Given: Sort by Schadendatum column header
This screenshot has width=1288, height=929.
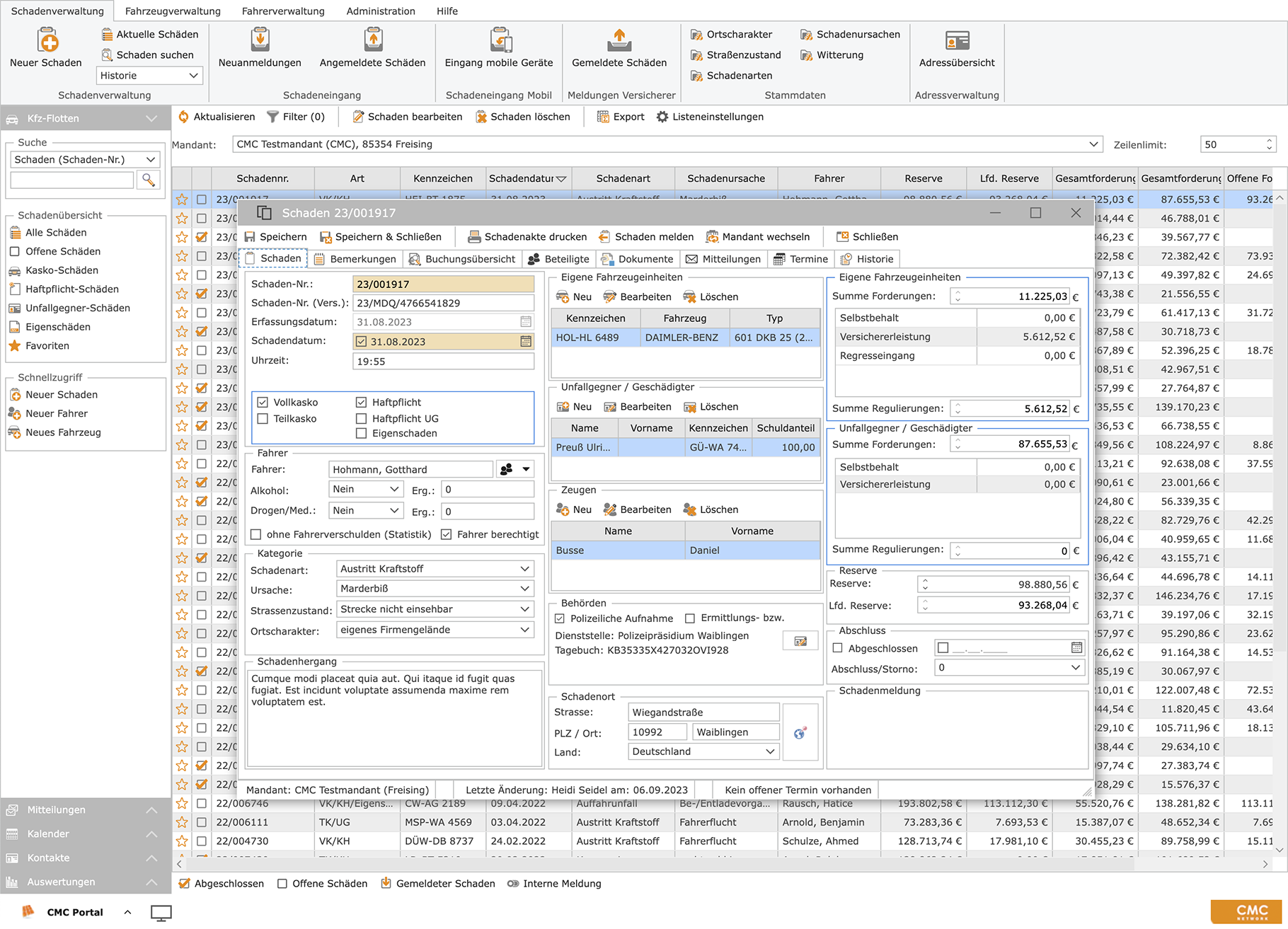Looking at the screenshot, I should (529, 179).
